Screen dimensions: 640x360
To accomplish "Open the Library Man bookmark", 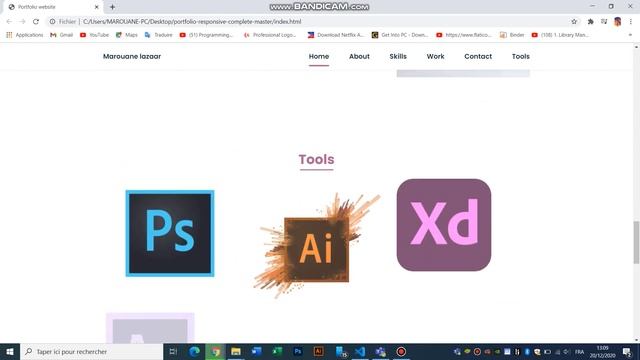I will (560, 35).
